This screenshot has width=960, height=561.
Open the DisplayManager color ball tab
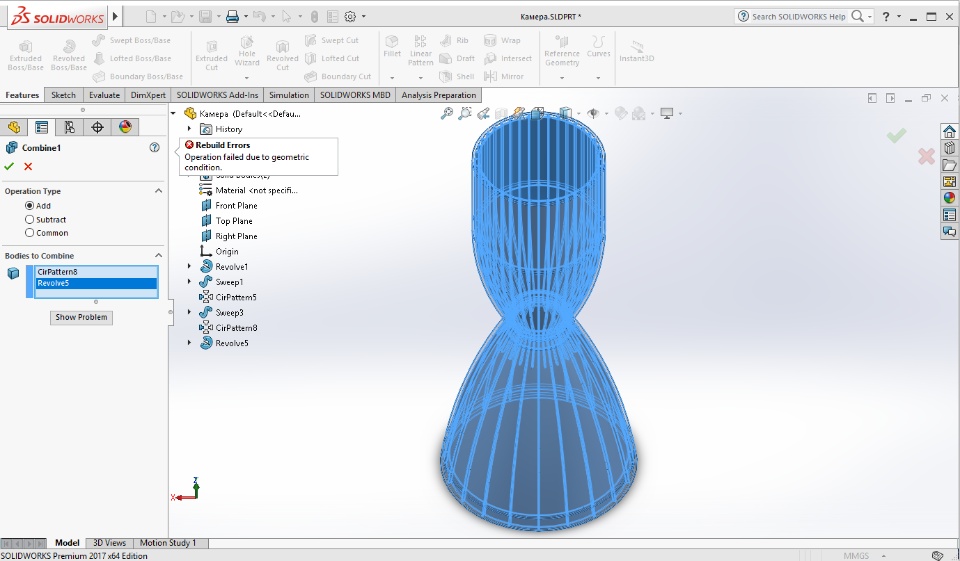click(x=125, y=127)
